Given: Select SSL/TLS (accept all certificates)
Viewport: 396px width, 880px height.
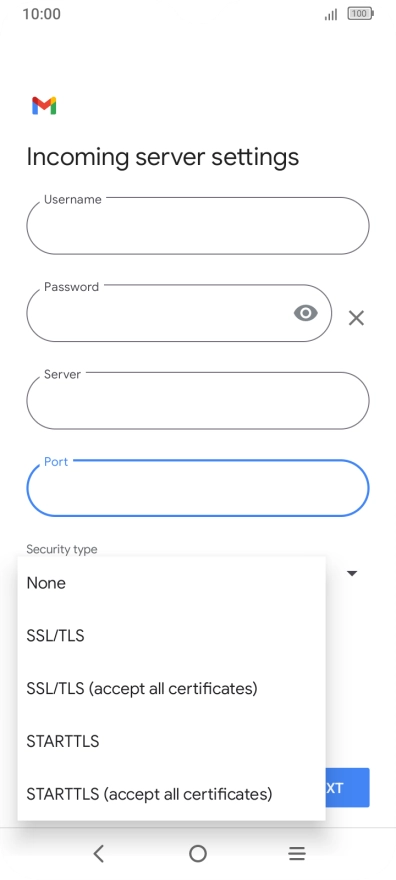Looking at the screenshot, I should pos(172,689).
